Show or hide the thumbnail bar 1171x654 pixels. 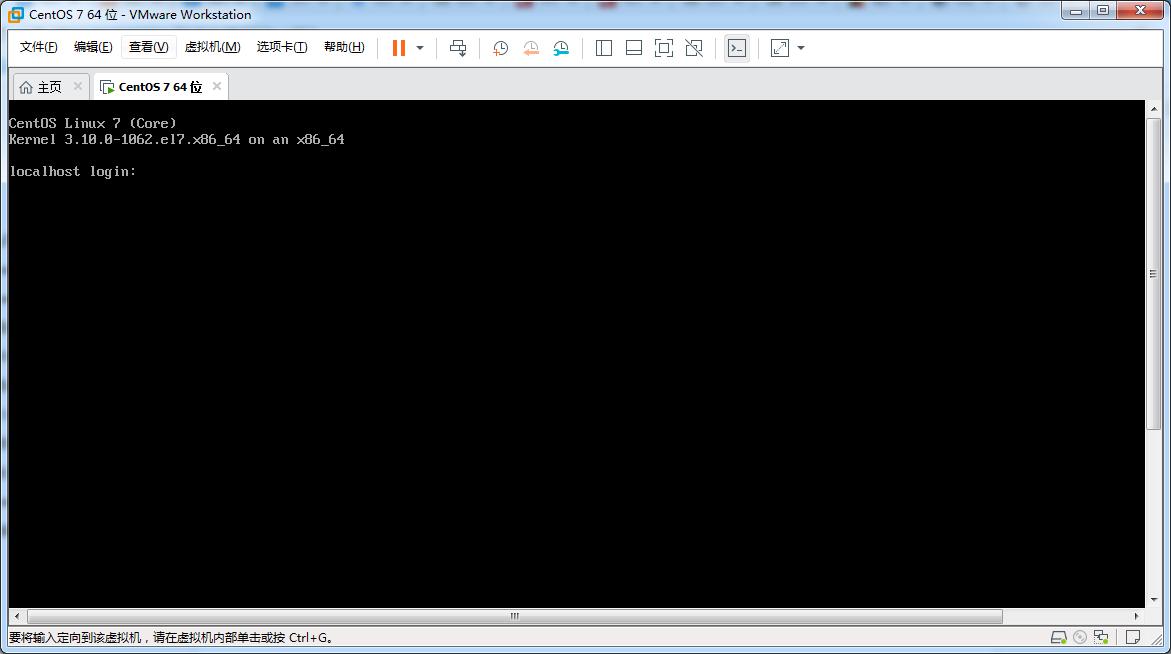633,47
